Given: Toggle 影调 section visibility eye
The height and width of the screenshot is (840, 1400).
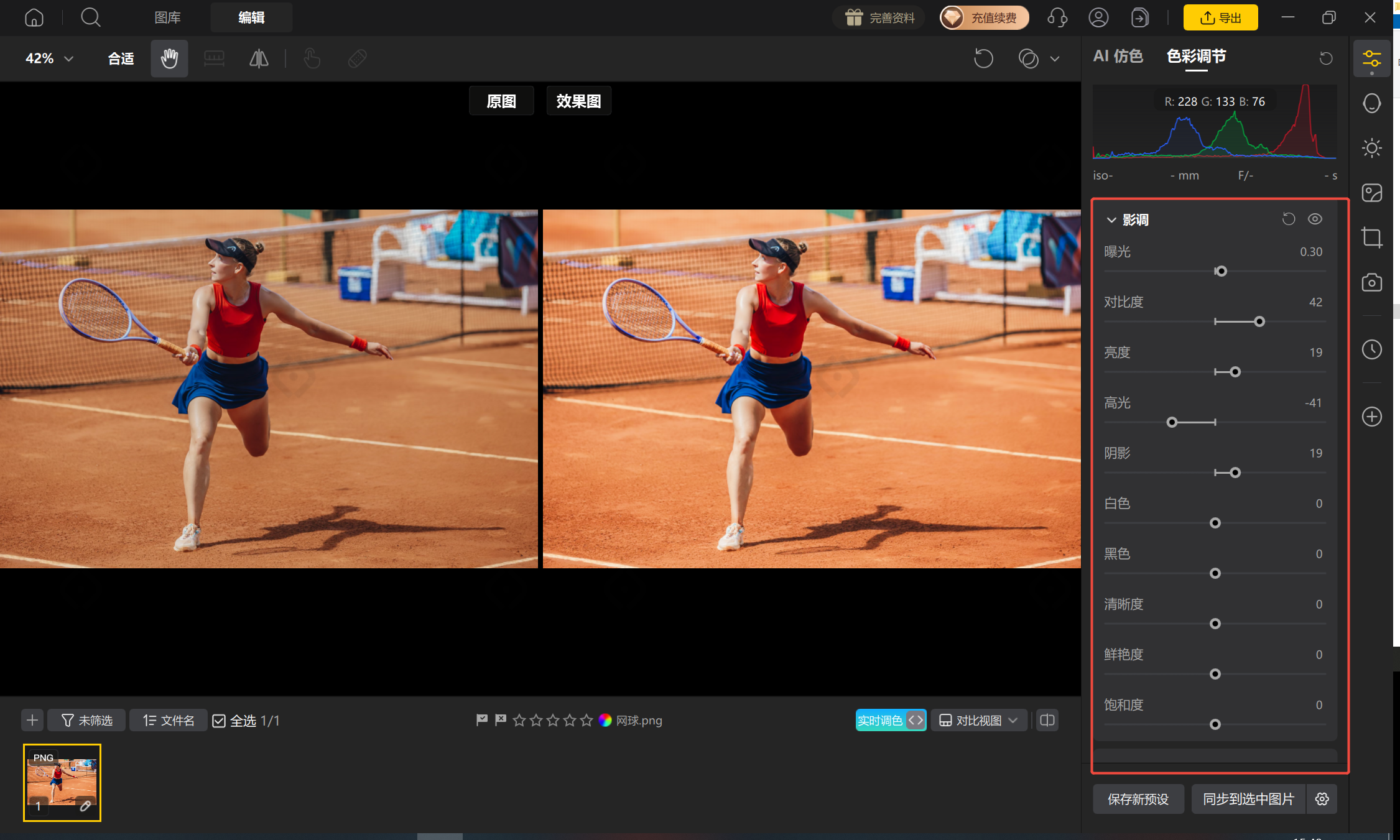Looking at the screenshot, I should (1315, 219).
